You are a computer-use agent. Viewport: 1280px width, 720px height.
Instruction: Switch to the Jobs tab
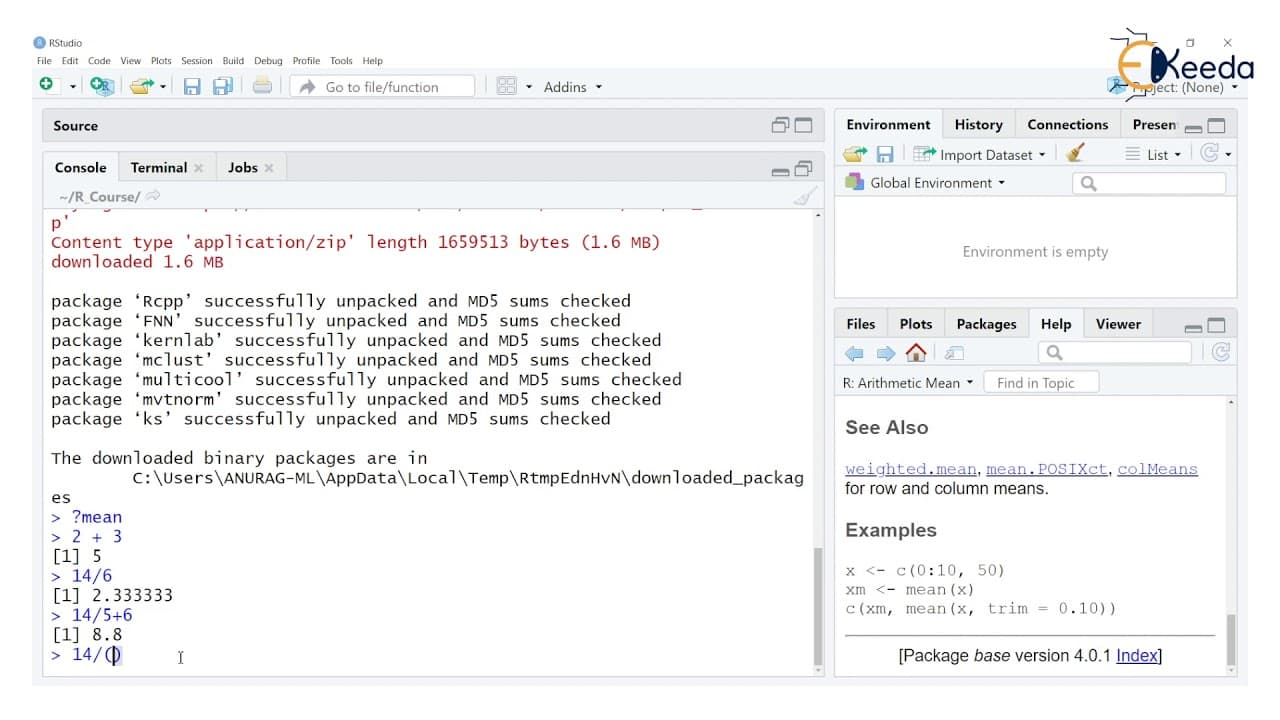[x=243, y=167]
